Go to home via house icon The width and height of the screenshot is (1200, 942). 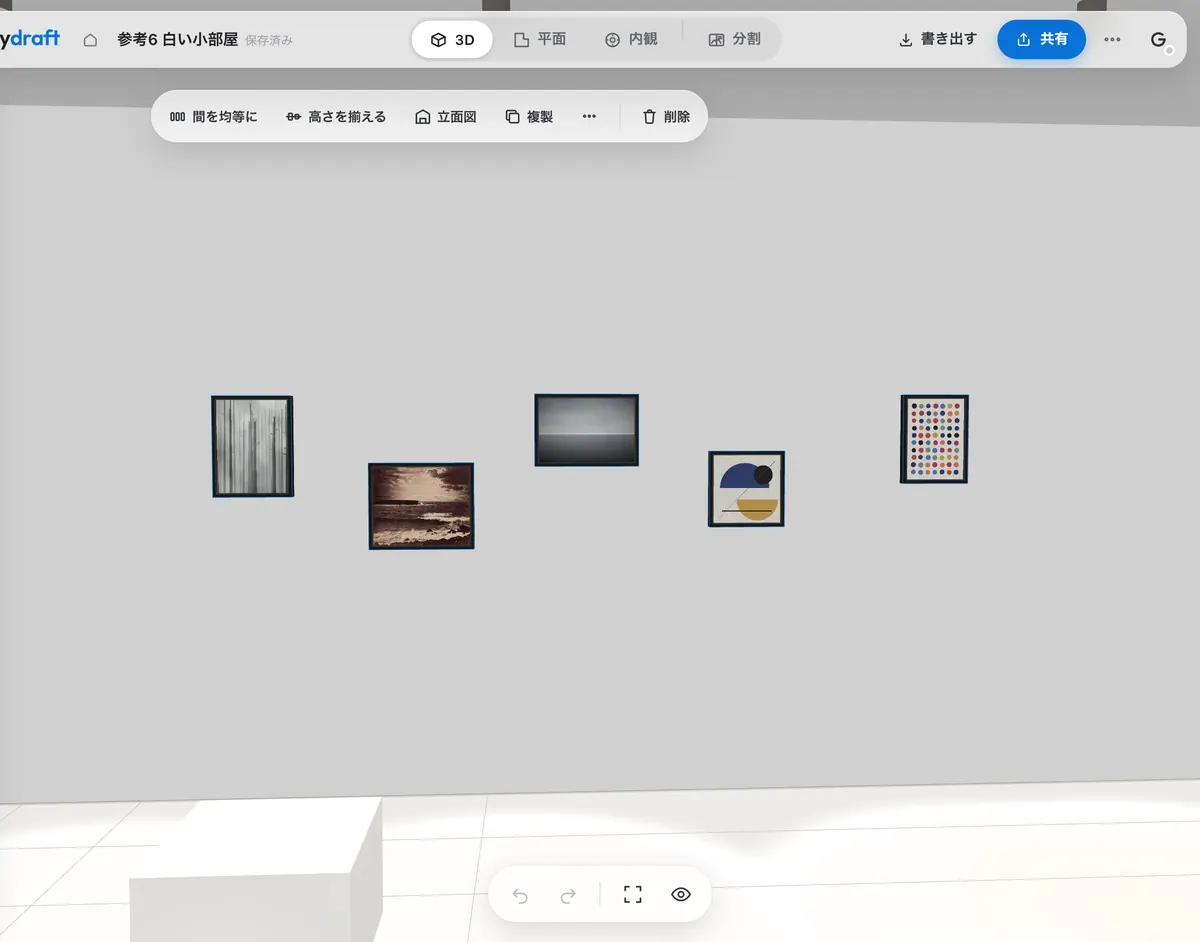(90, 40)
